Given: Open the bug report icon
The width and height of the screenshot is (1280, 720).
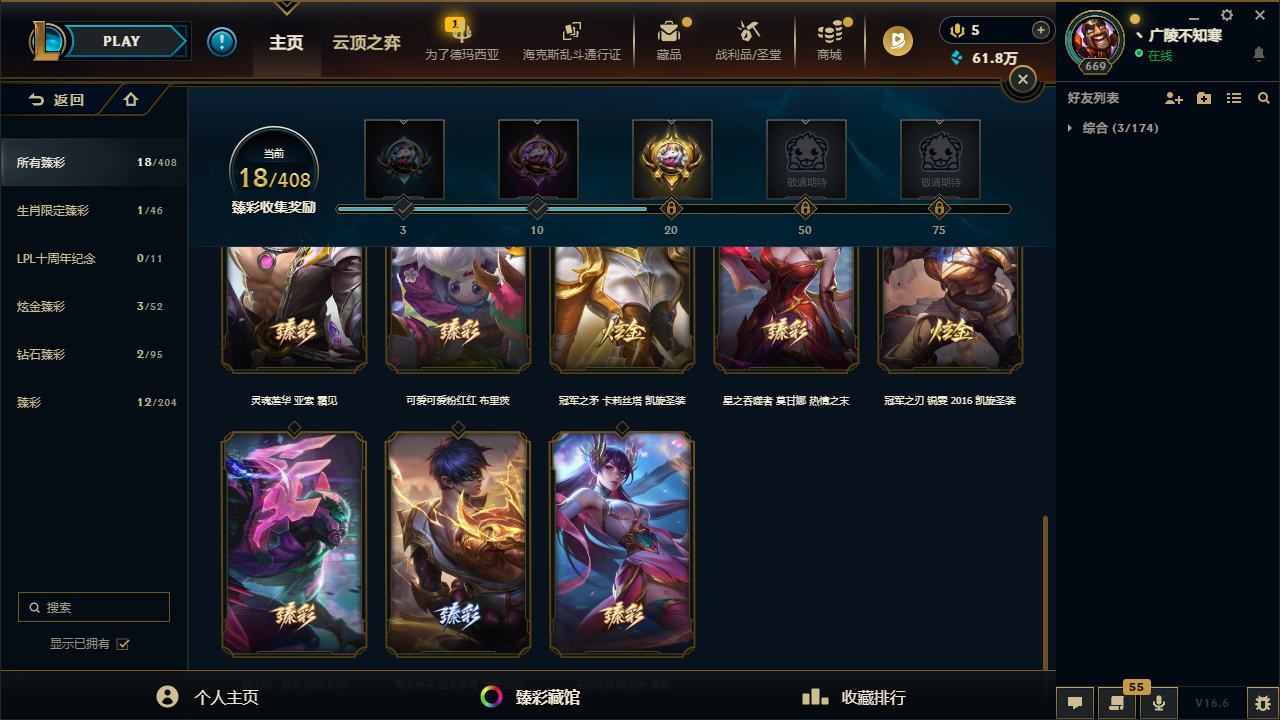Looking at the screenshot, I should (x=1264, y=703).
